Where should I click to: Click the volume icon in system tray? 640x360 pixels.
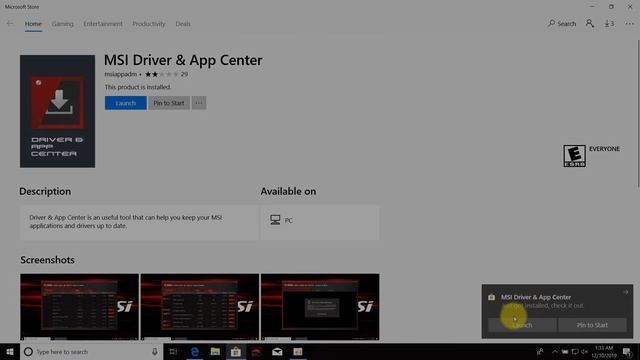(584, 352)
